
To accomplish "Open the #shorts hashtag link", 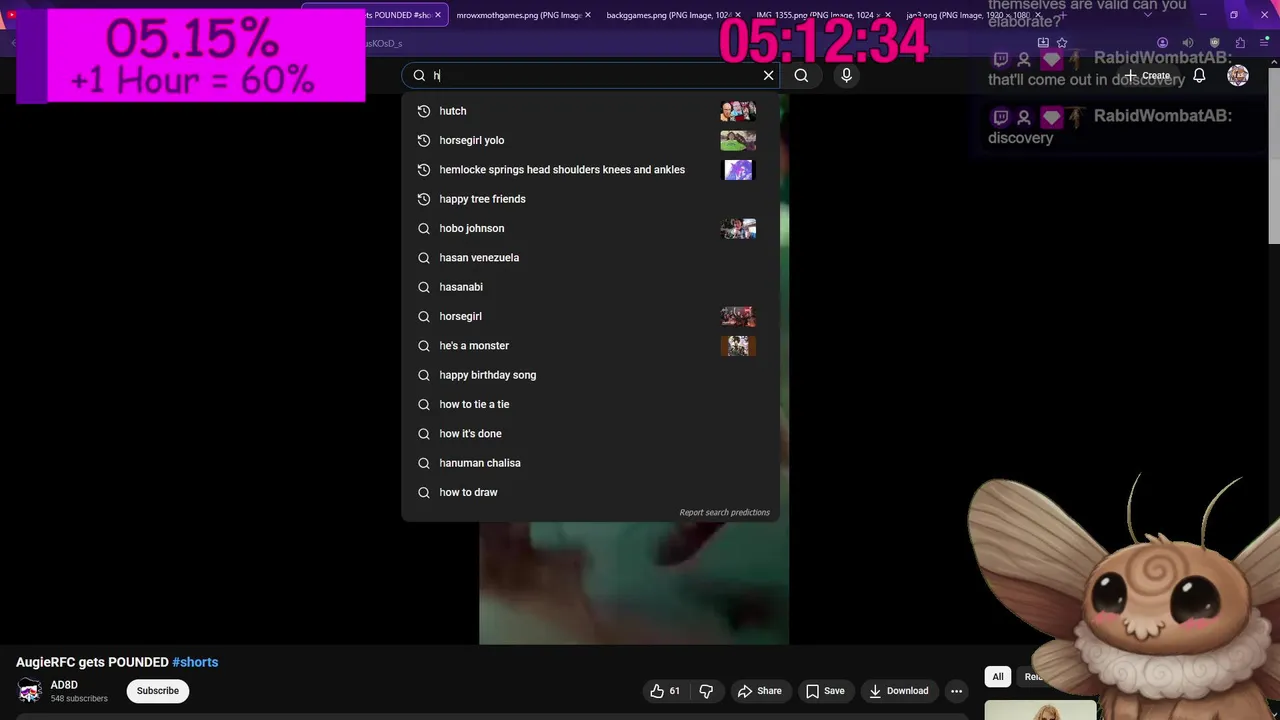I will (x=195, y=662).
